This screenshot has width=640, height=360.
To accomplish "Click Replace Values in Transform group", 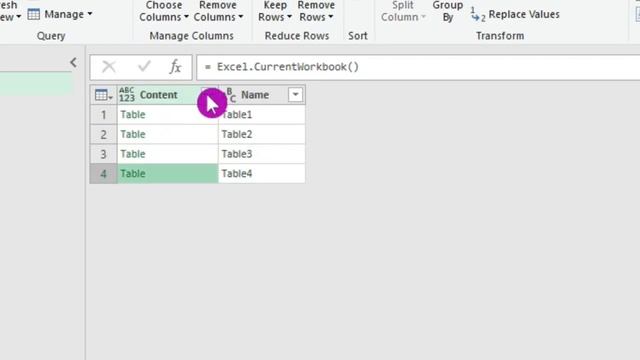I will (x=515, y=14).
